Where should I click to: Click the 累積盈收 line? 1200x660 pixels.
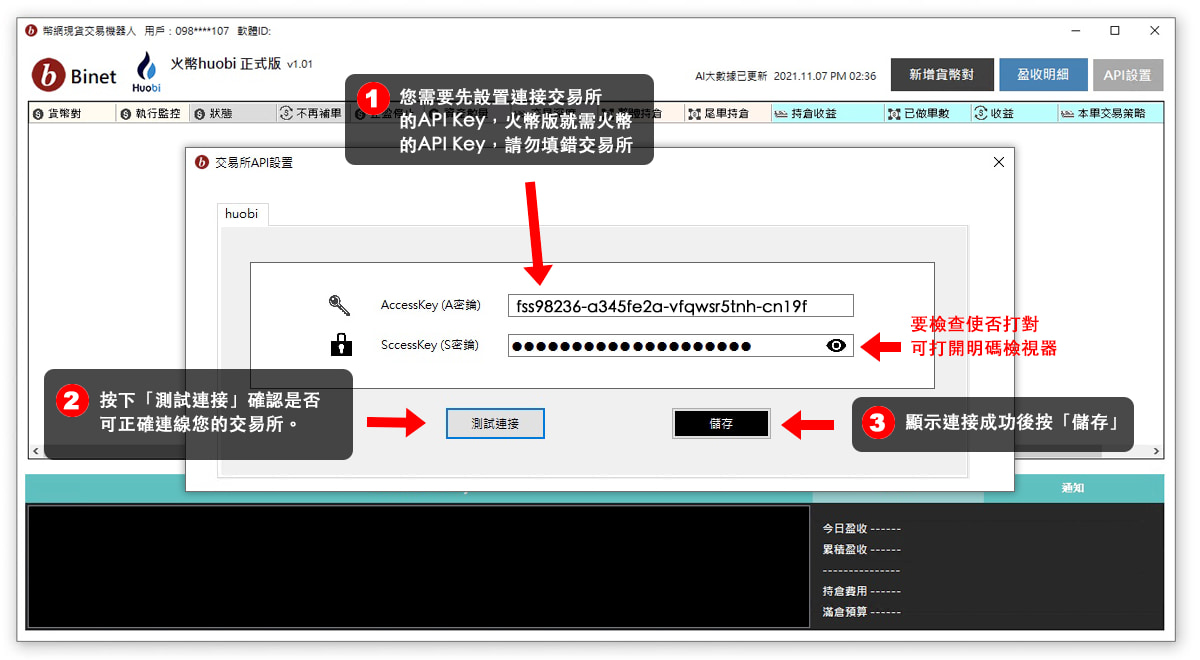click(x=861, y=549)
